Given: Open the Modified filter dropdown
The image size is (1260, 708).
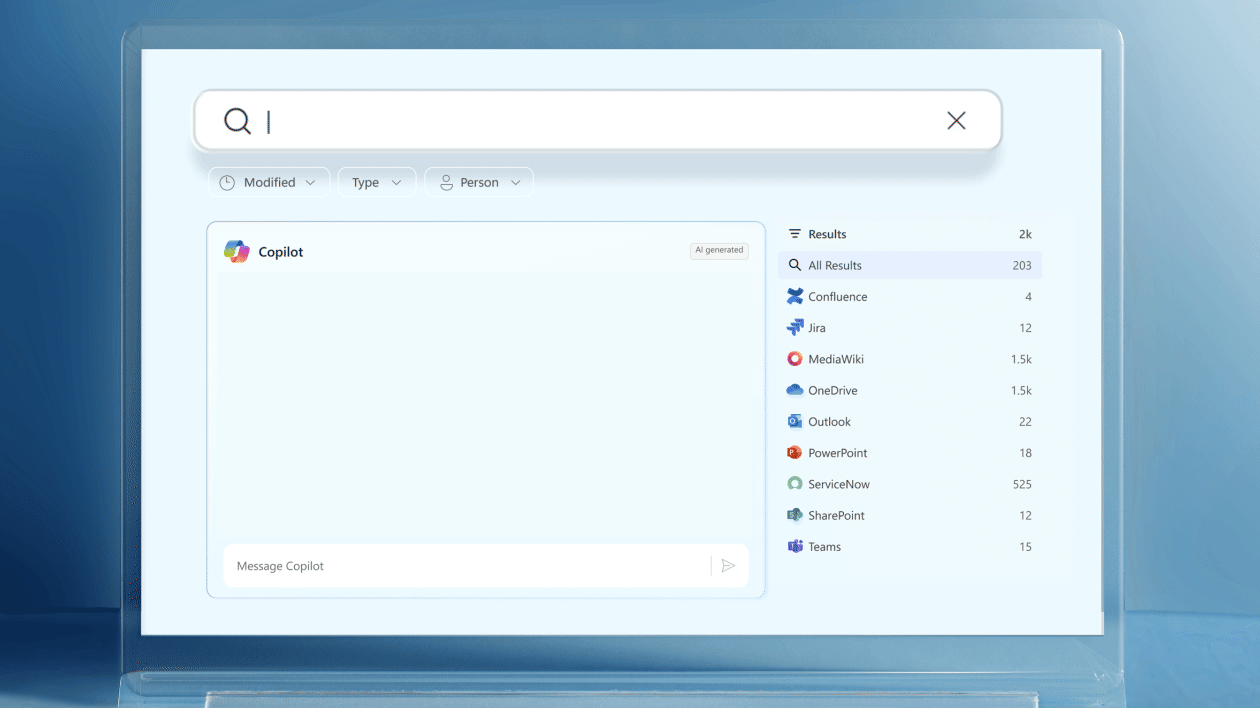Looking at the screenshot, I should click(269, 182).
